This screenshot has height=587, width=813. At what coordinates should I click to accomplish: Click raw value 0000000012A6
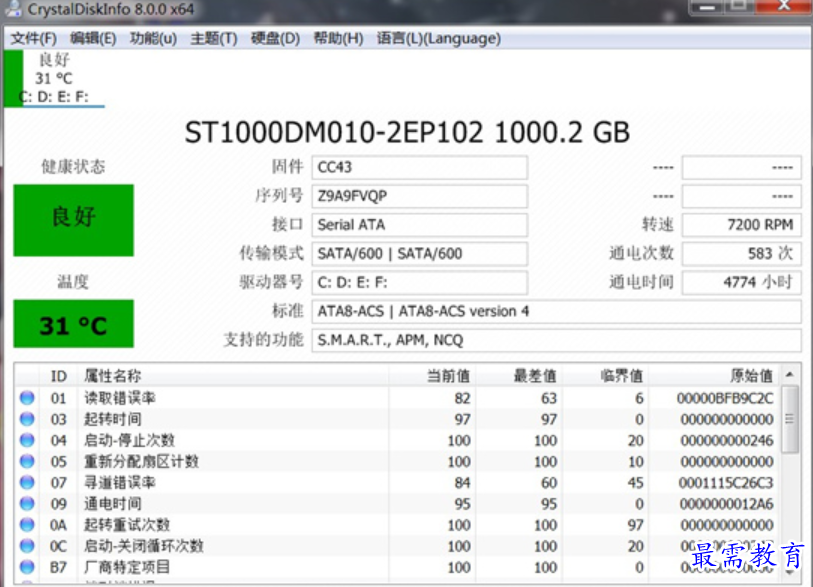pyautogui.click(x=726, y=504)
